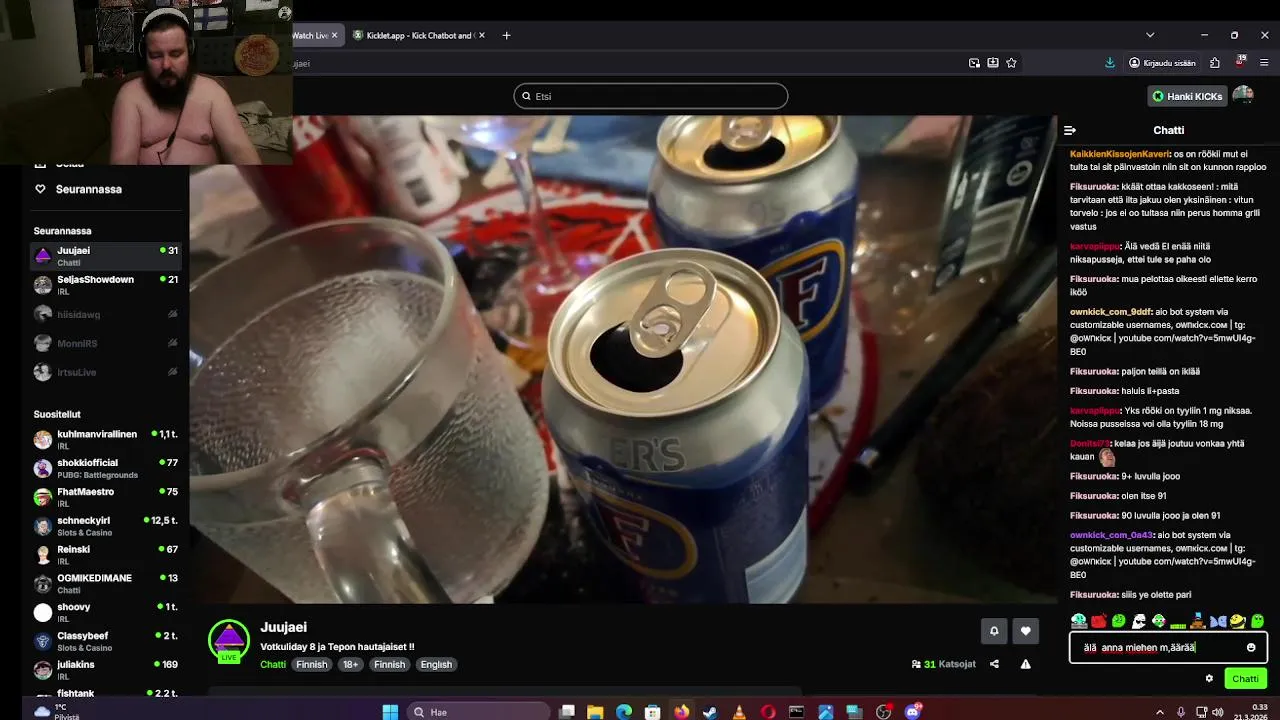Open Firefox in the Windows taskbar
Screen dimensions: 1280x720
pyautogui.click(x=681, y=712)
